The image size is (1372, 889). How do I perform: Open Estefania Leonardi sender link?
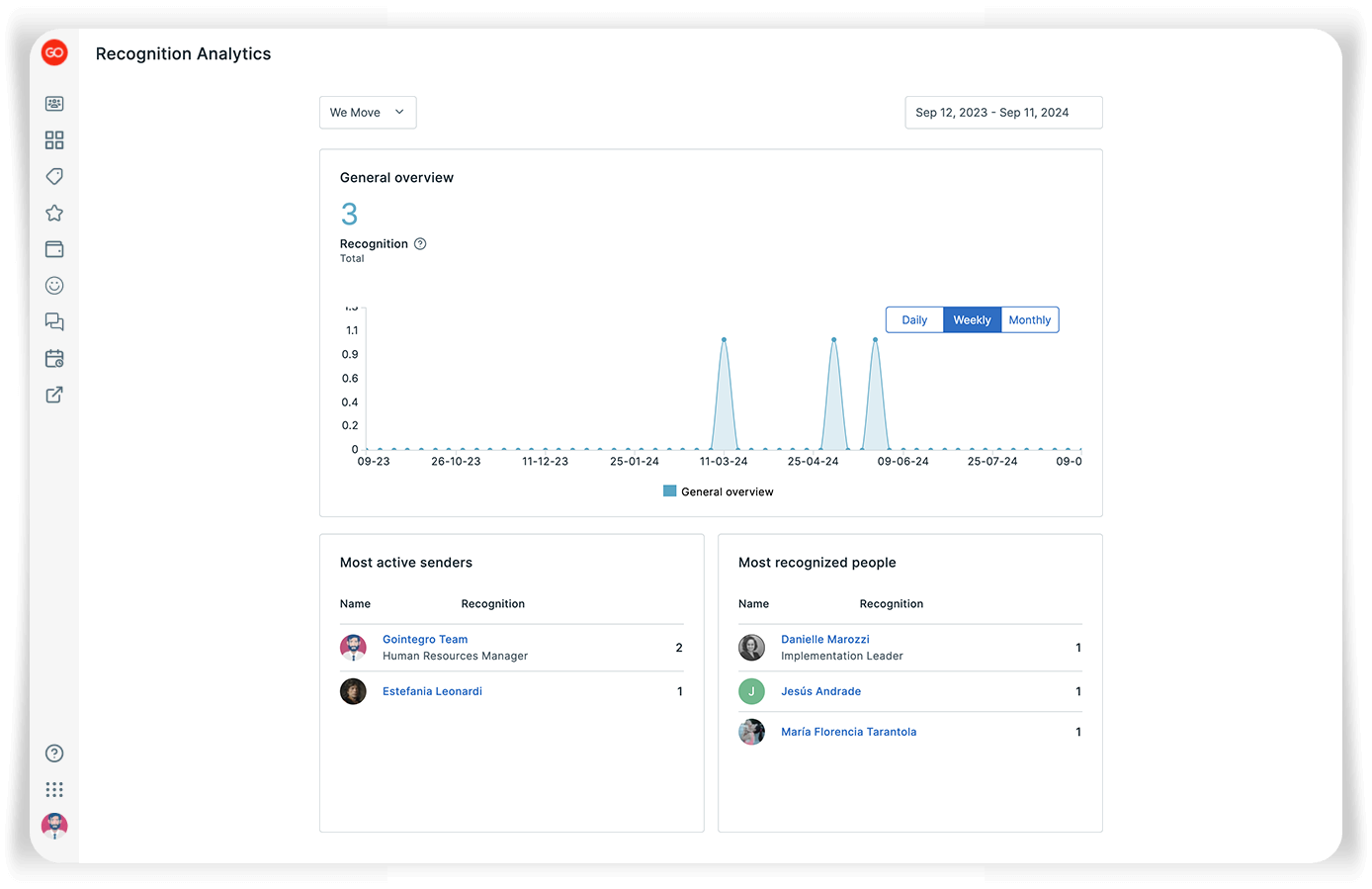coord(432,691)
